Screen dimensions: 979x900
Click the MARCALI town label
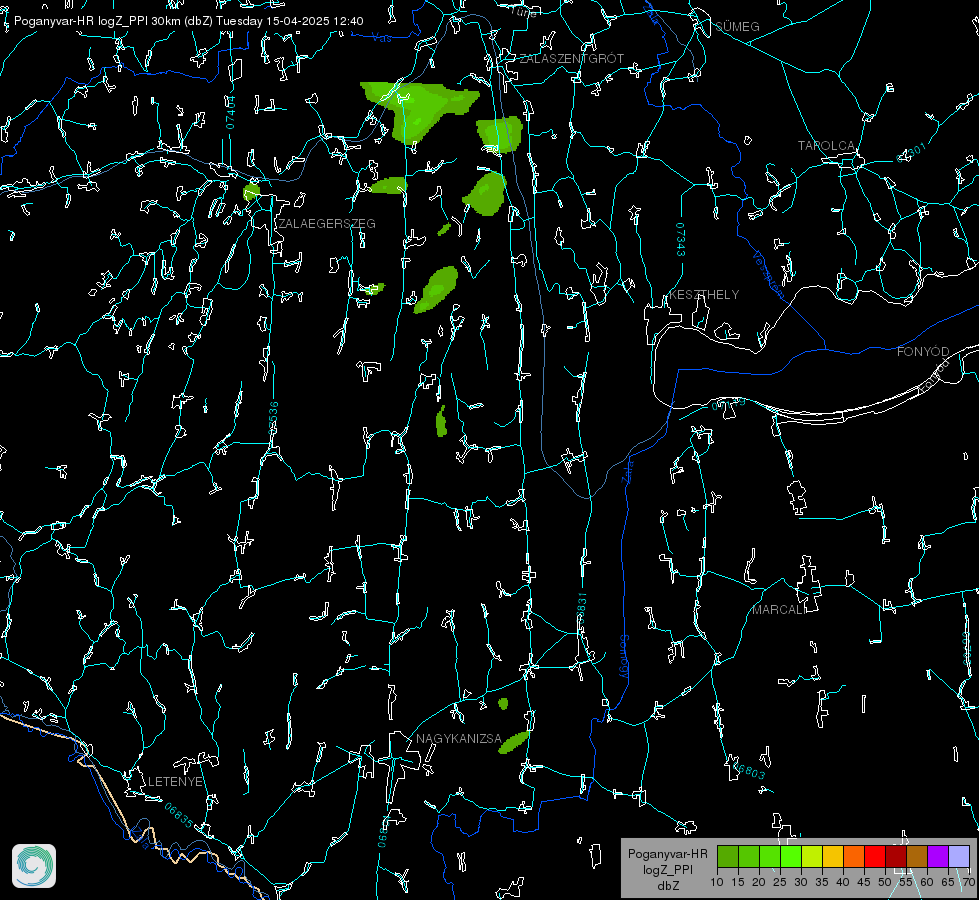tap(778, 610)
